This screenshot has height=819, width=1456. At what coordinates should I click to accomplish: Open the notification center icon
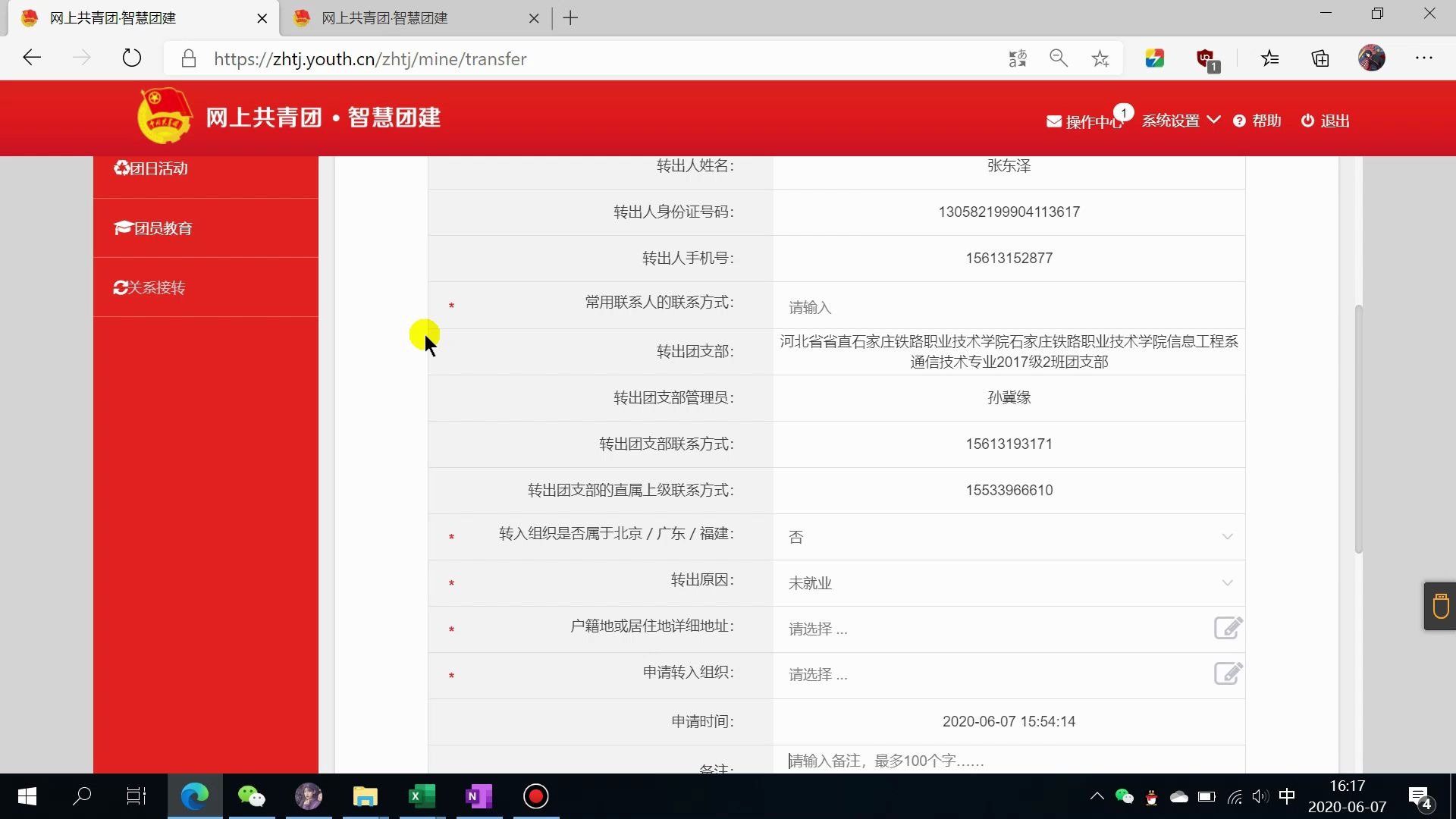(x=1420, y=797)
